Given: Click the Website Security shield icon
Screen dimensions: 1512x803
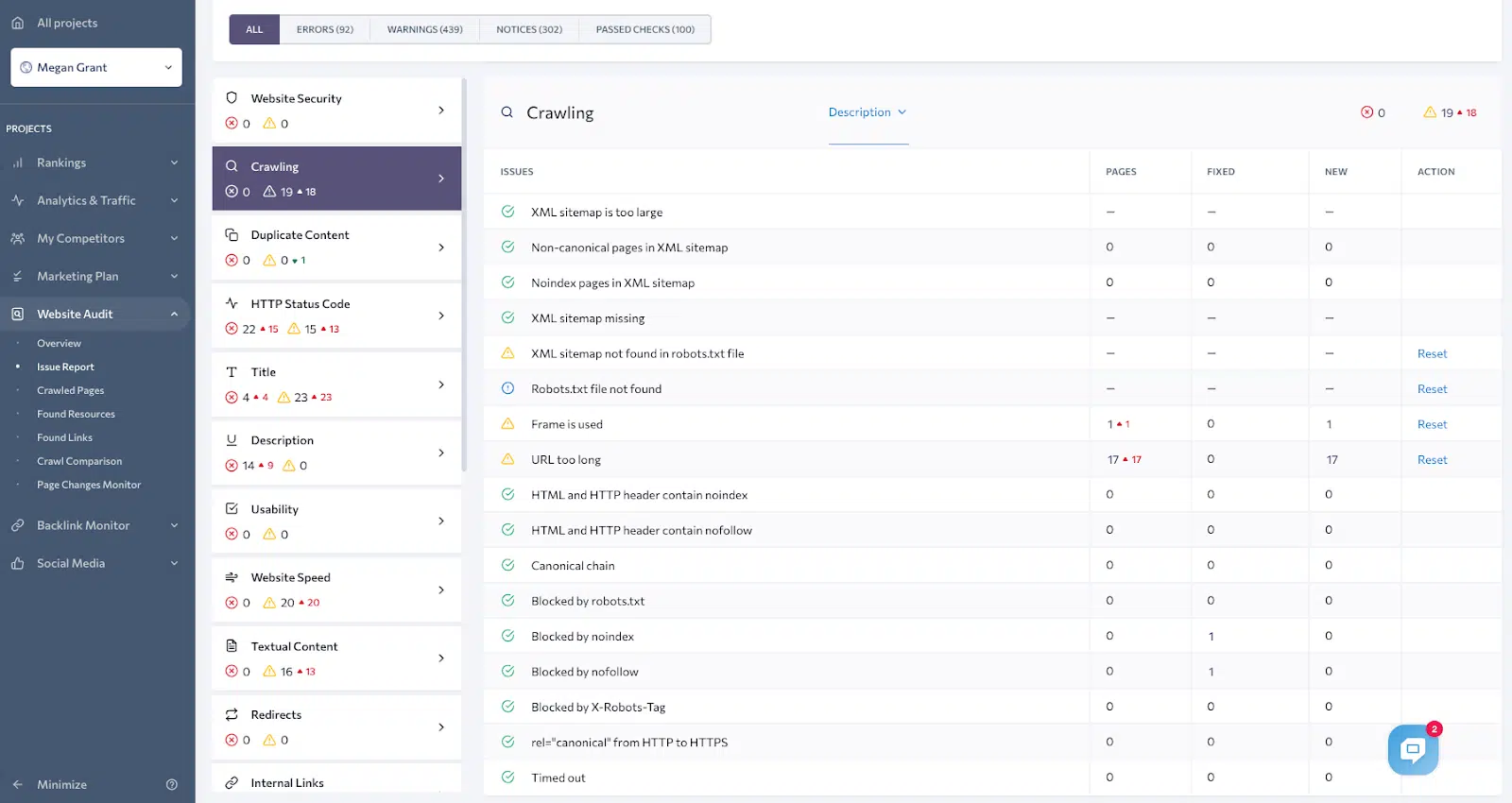Looking at the screenshot, I should [232, 98].
